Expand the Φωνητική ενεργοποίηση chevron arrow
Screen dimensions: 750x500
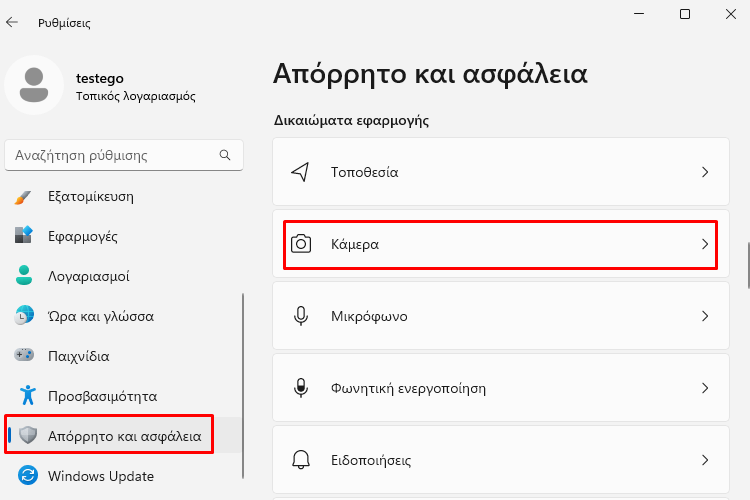click(x=705, y=388)
